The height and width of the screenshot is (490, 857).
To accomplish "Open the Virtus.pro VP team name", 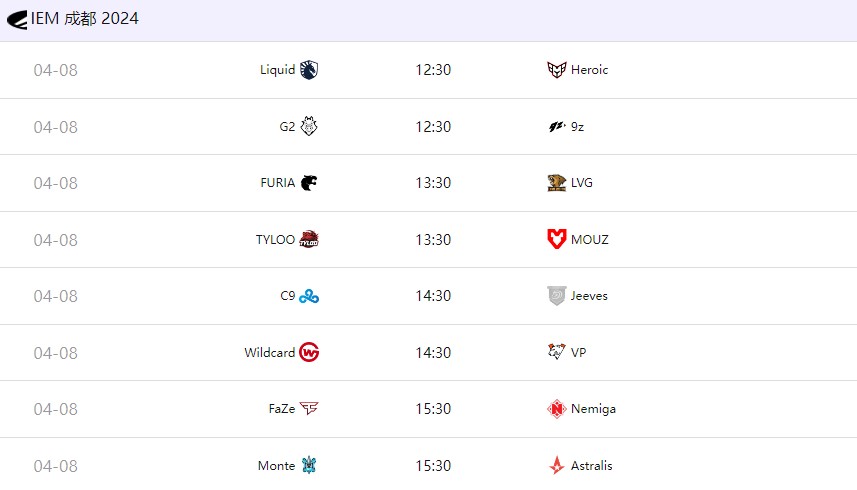I will 579,353.
